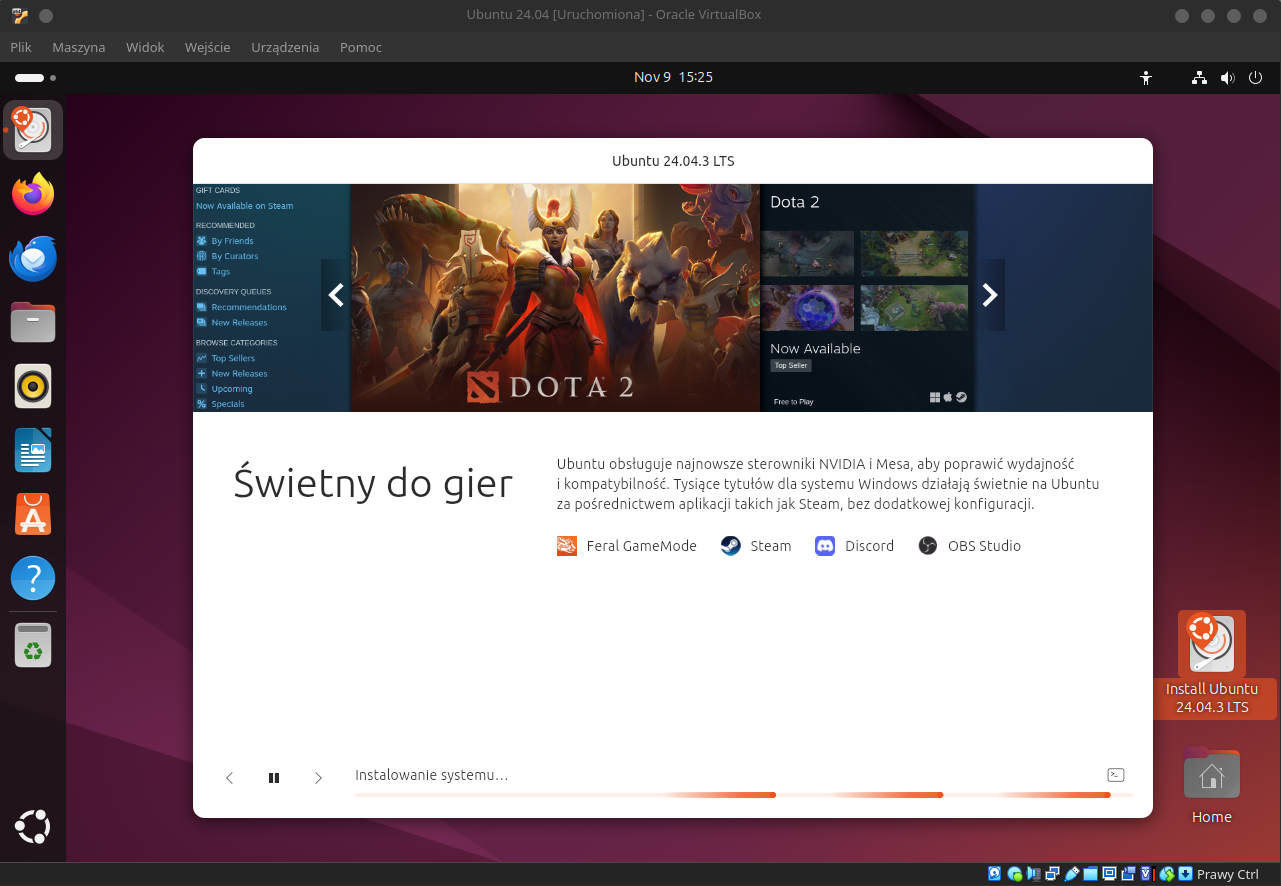Viewport: 1281px width, 886px height.
Task: Open the Urządzenia menu
Action: click(285, 47)
